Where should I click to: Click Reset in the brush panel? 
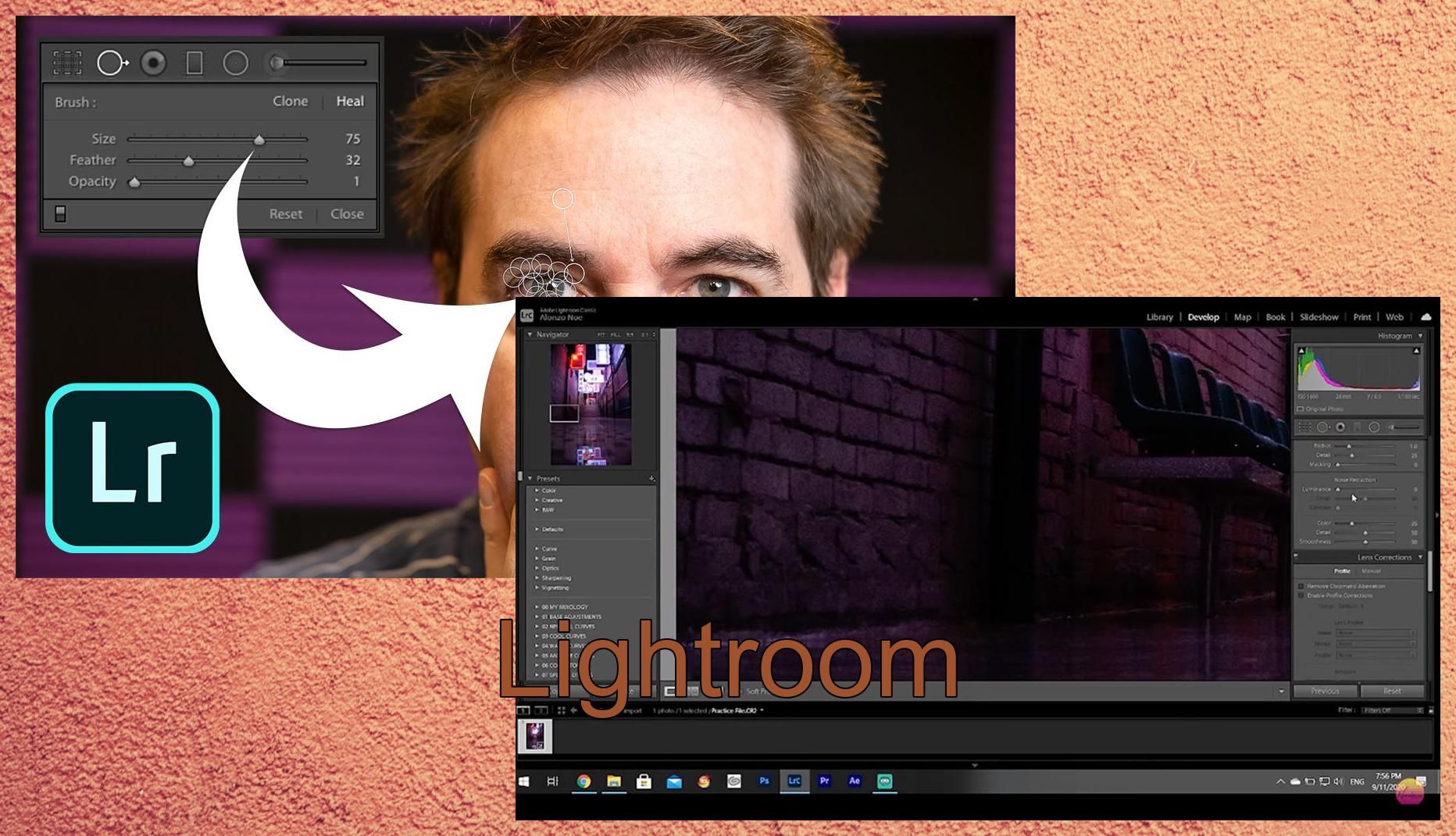[x=286, y=214]
